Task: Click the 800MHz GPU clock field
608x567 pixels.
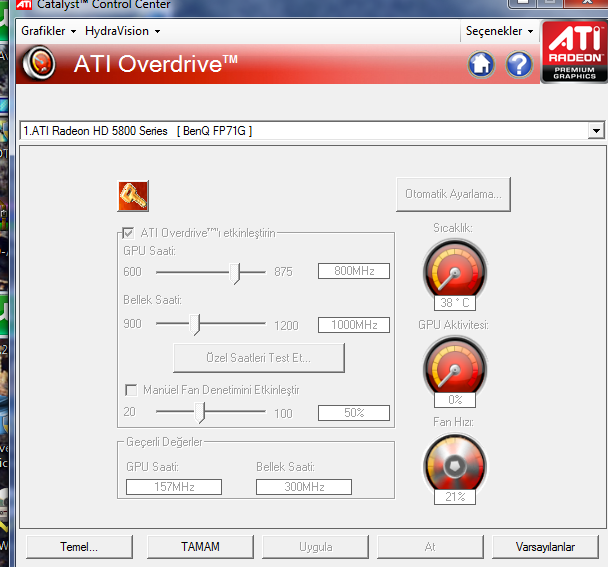Action: coord(354,271)
